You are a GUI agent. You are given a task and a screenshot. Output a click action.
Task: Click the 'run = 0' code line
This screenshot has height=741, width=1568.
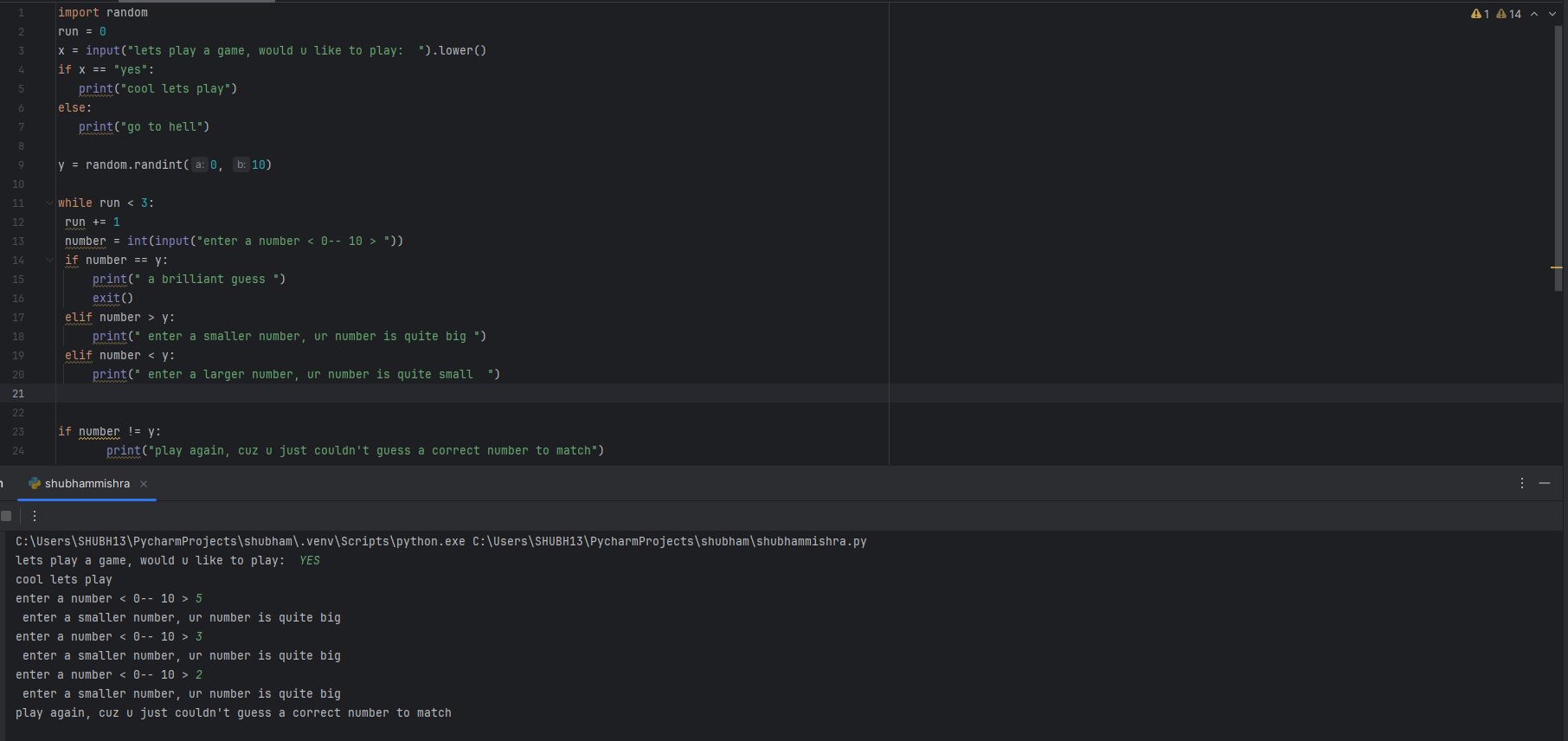82,32
